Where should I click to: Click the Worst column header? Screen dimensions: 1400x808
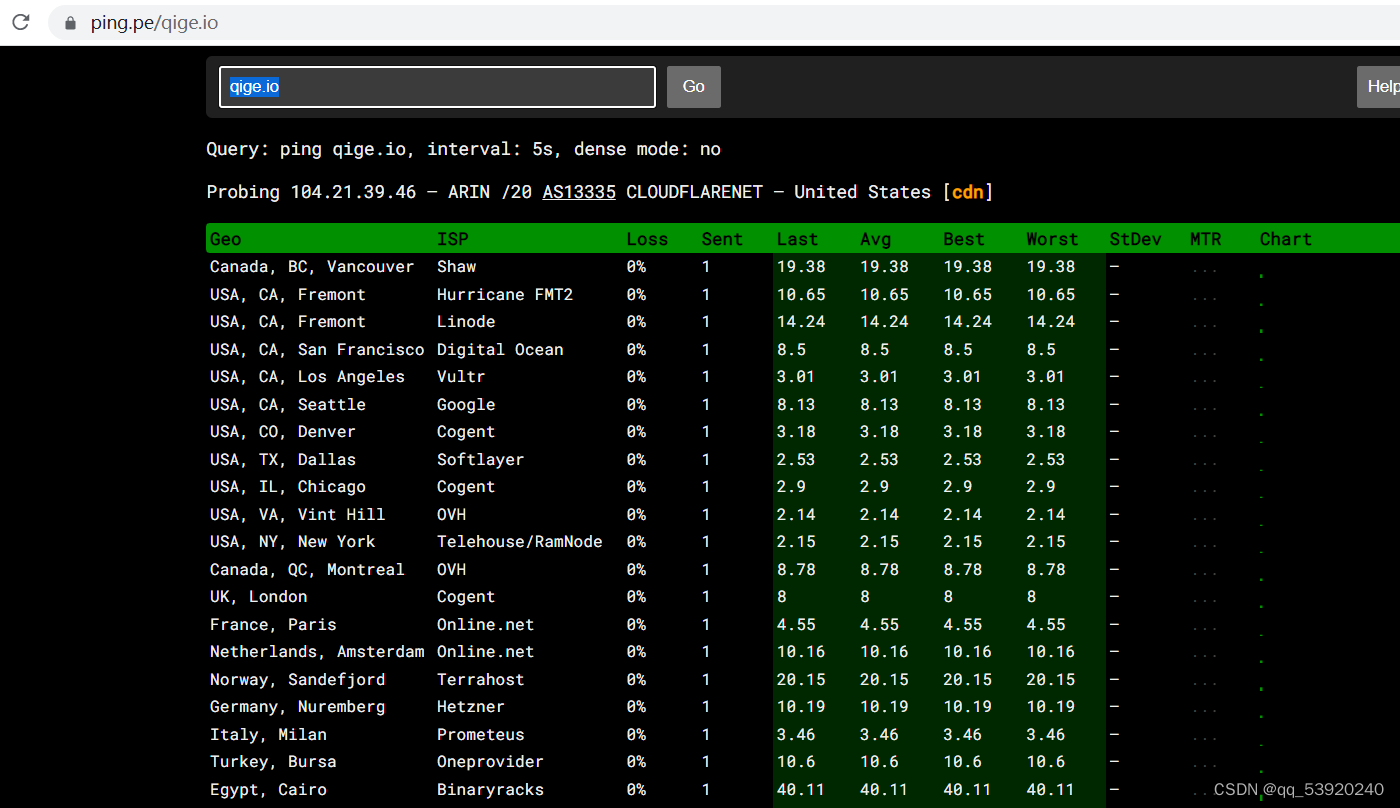coord(1052,239)
